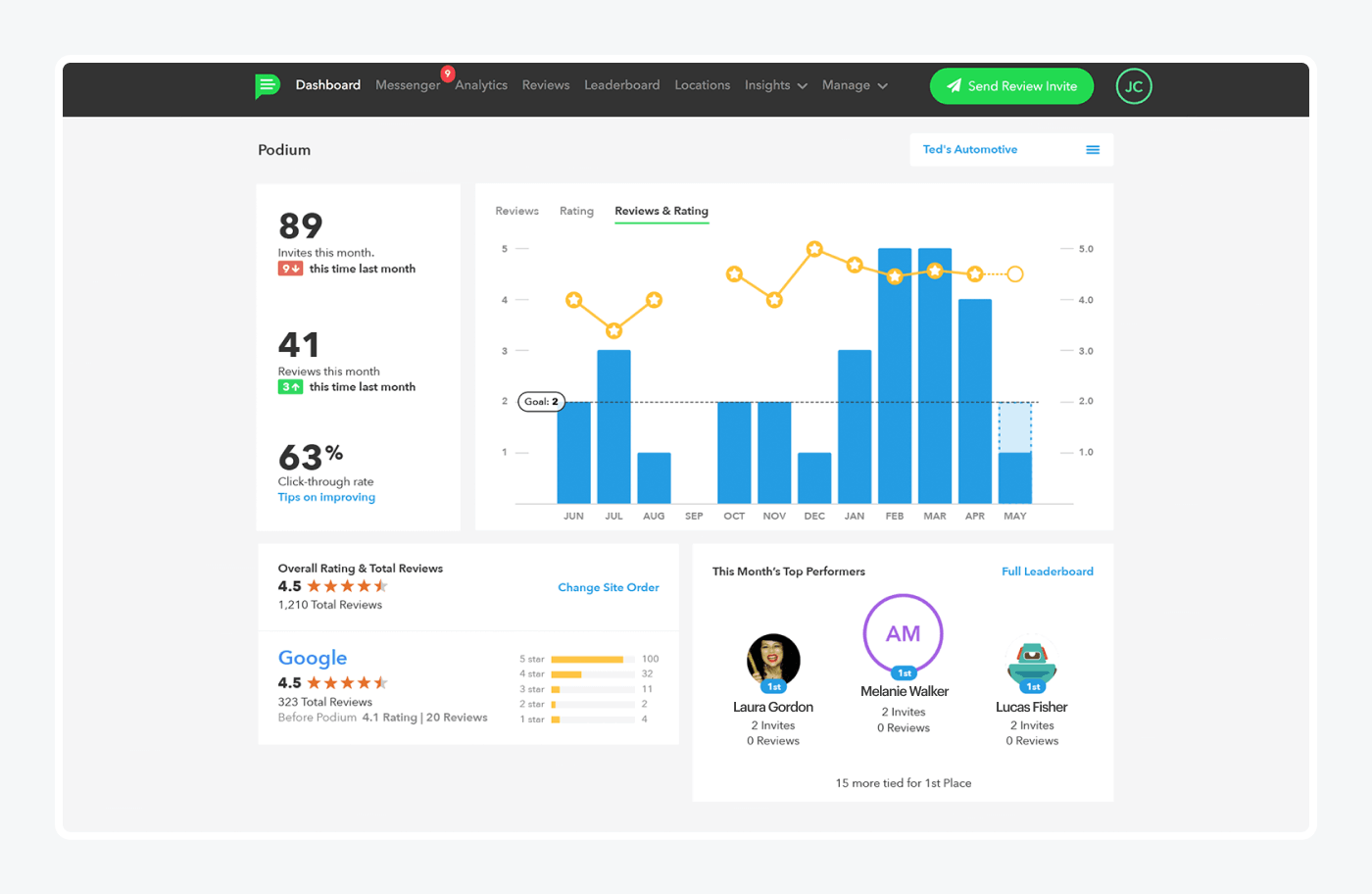1372x894 pixels.
Task: Click Melanie Walker's AM avatar circle
Action: click(x=903, y=634)
